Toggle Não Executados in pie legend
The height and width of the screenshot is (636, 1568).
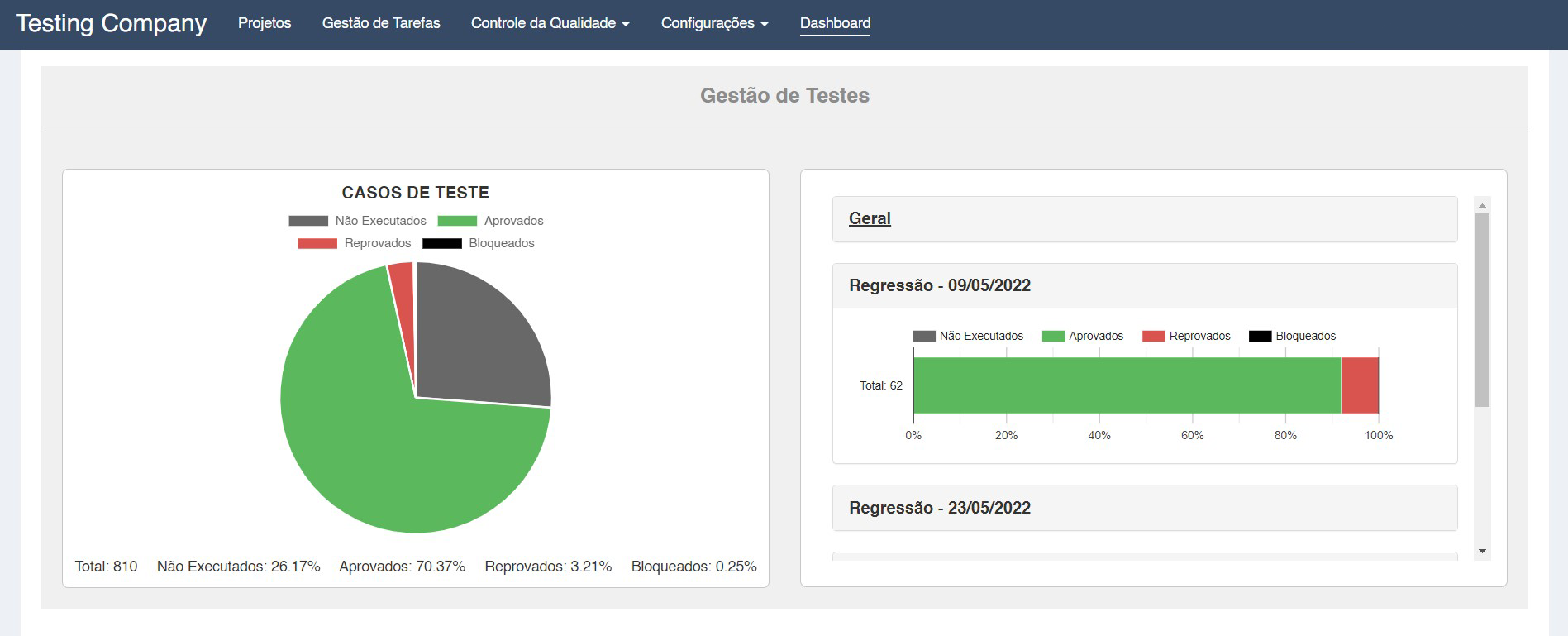[358, 221]
